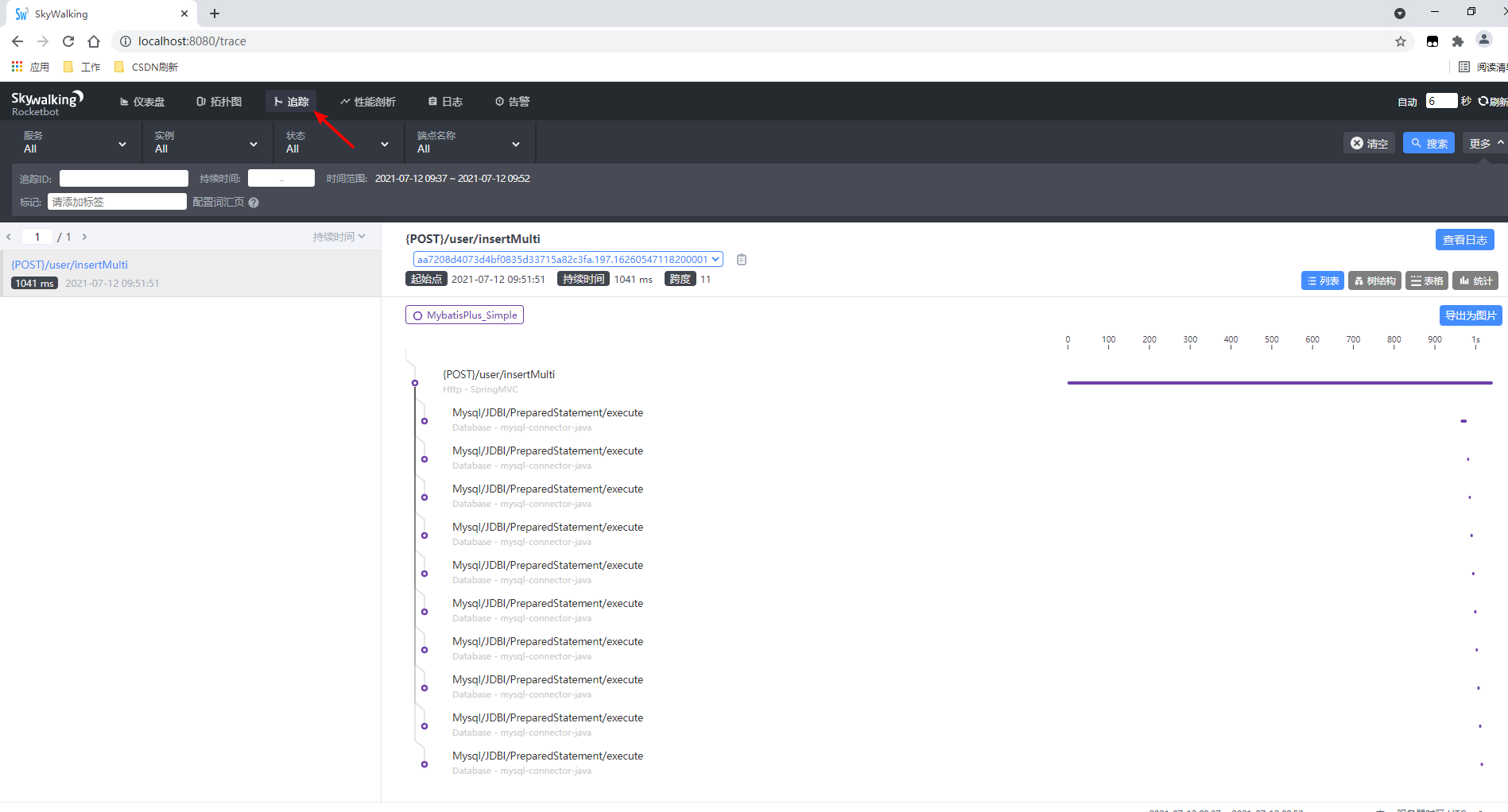Bookmark page with star icon

click(x=1401, y=41)
